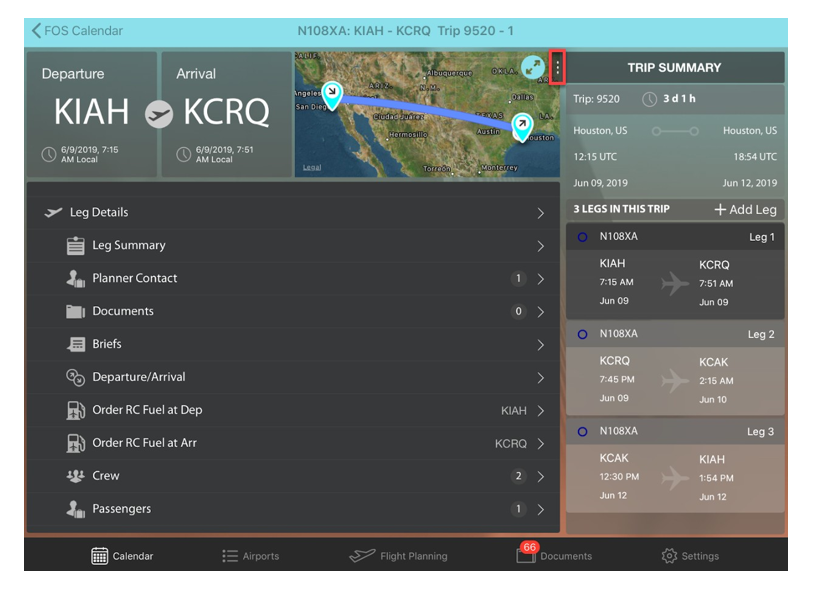Image resolution: width=815 pixels, height=594 pixels.
Task: Tap the Houston destination map pin
Action: [521, 125]
